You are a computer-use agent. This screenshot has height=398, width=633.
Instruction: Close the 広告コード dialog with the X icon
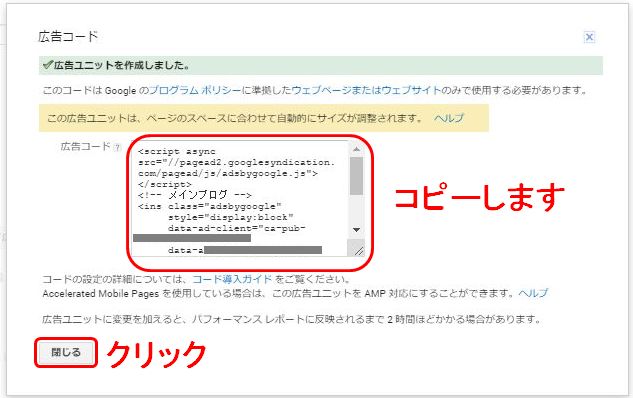pos(589,37)
